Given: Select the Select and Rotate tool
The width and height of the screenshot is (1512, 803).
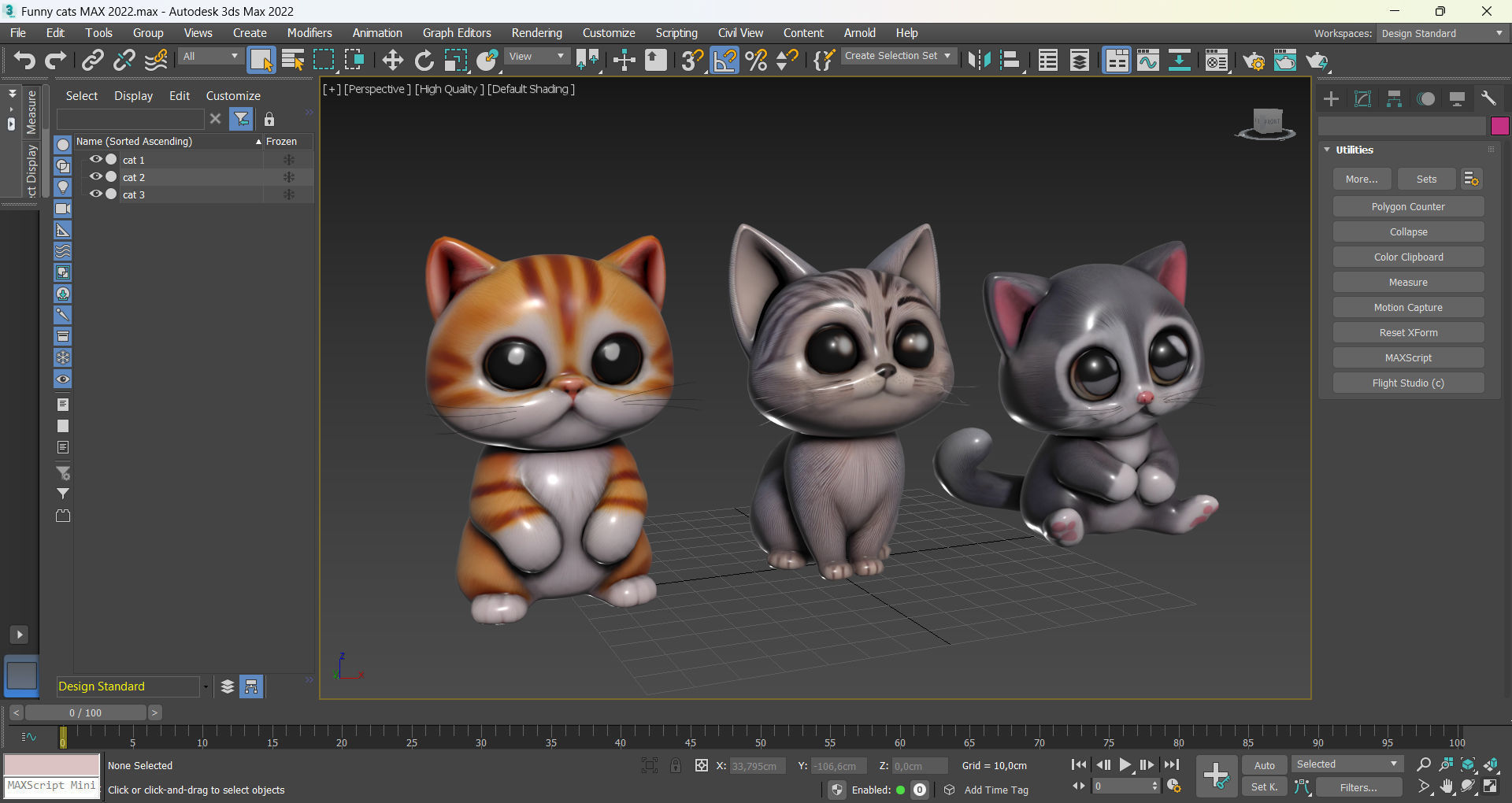Looking at the screenshot, I should (x=424, y=60).
